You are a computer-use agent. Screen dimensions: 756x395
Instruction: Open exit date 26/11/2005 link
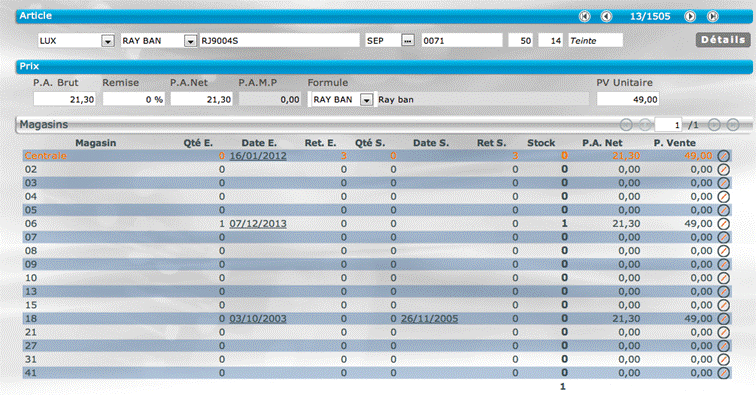tap(430, 318)
